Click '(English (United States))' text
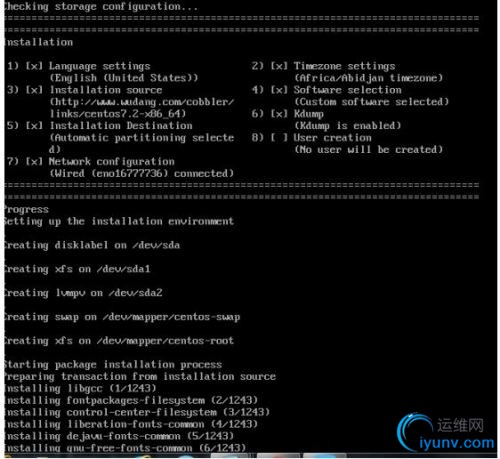 point(124,78)
